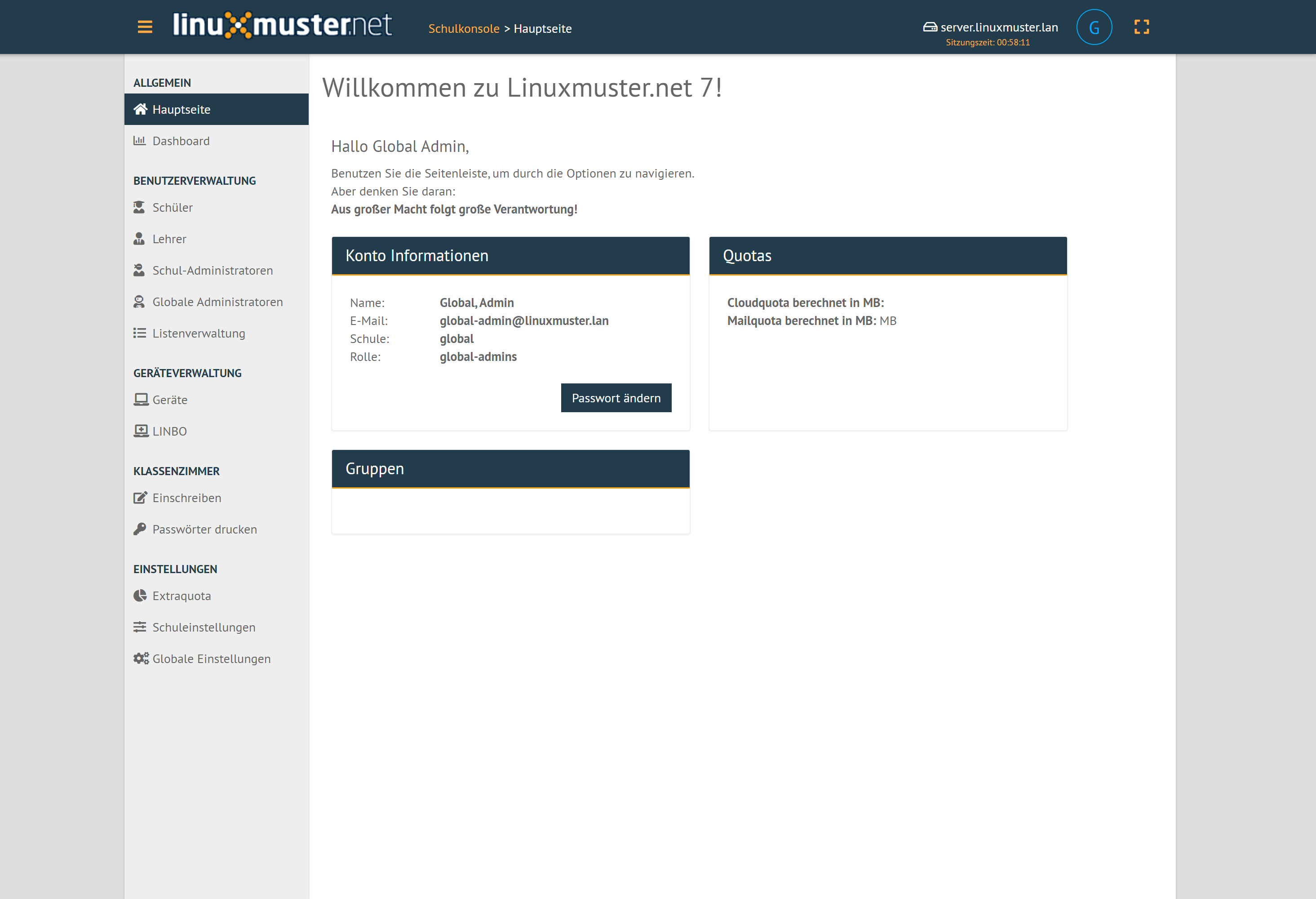Click server.linuxmuster.lan hostname text
The image size is (1316, 899).
[x=999, y=27]
